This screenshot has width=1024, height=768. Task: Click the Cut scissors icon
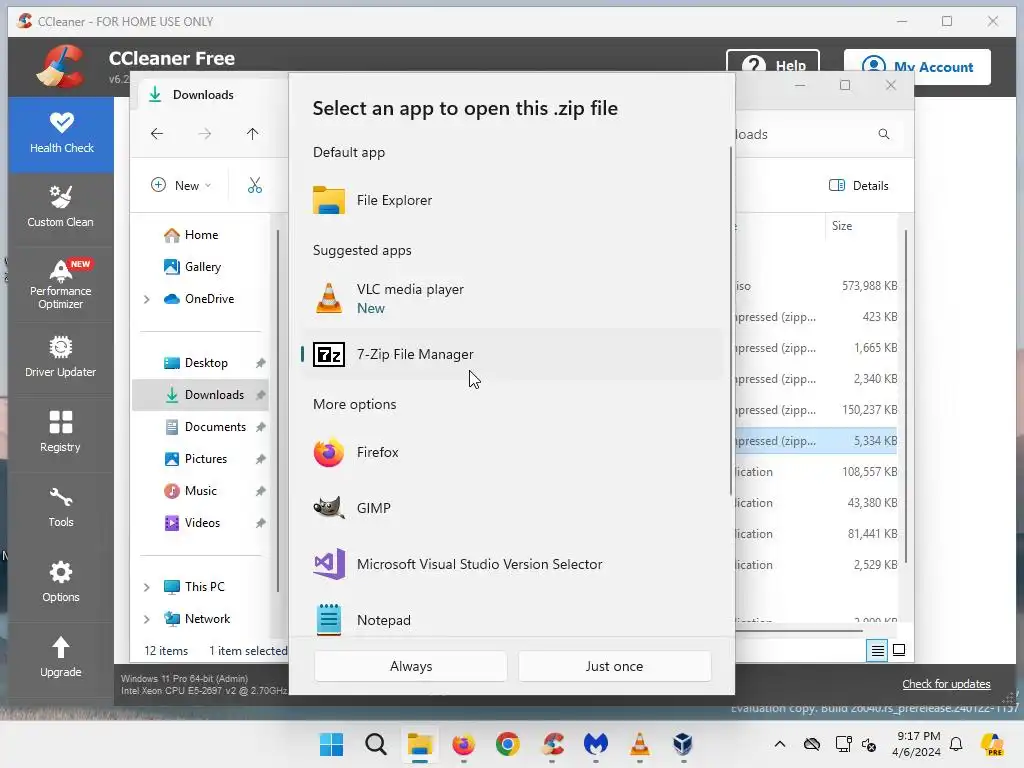(x=255, y=185)
